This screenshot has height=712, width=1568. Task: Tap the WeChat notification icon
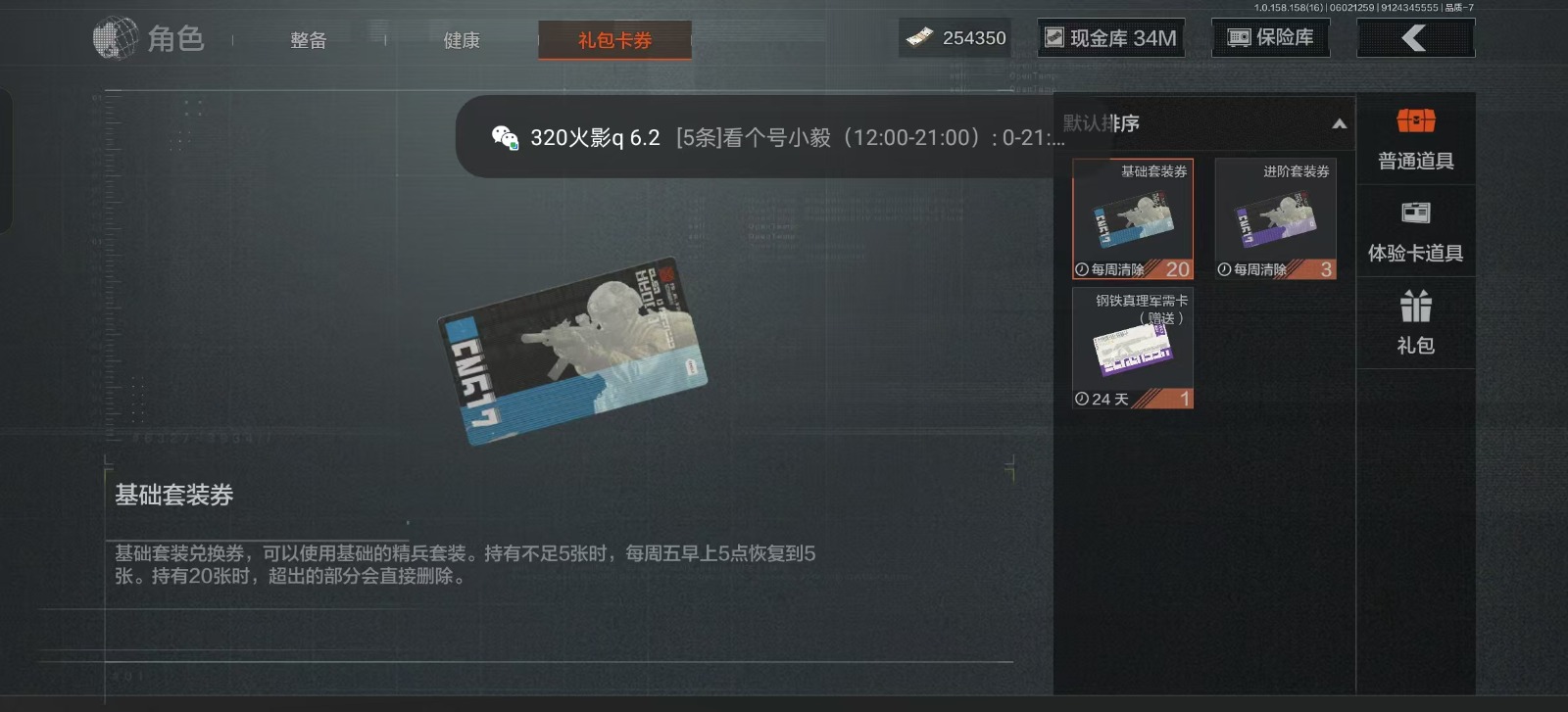(505, 137)
